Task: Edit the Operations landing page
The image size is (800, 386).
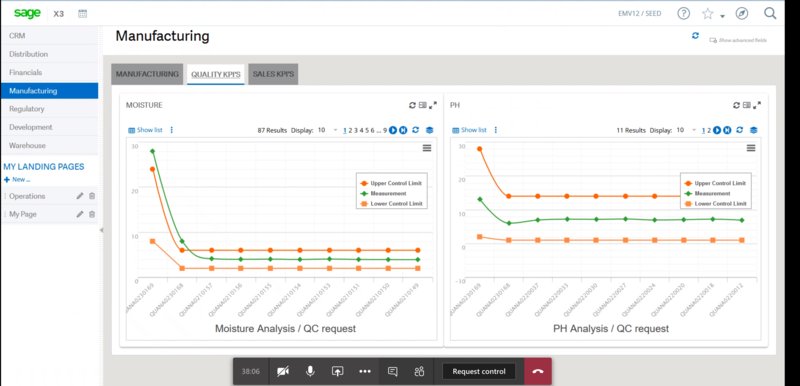Action: [x=80, y=196]
